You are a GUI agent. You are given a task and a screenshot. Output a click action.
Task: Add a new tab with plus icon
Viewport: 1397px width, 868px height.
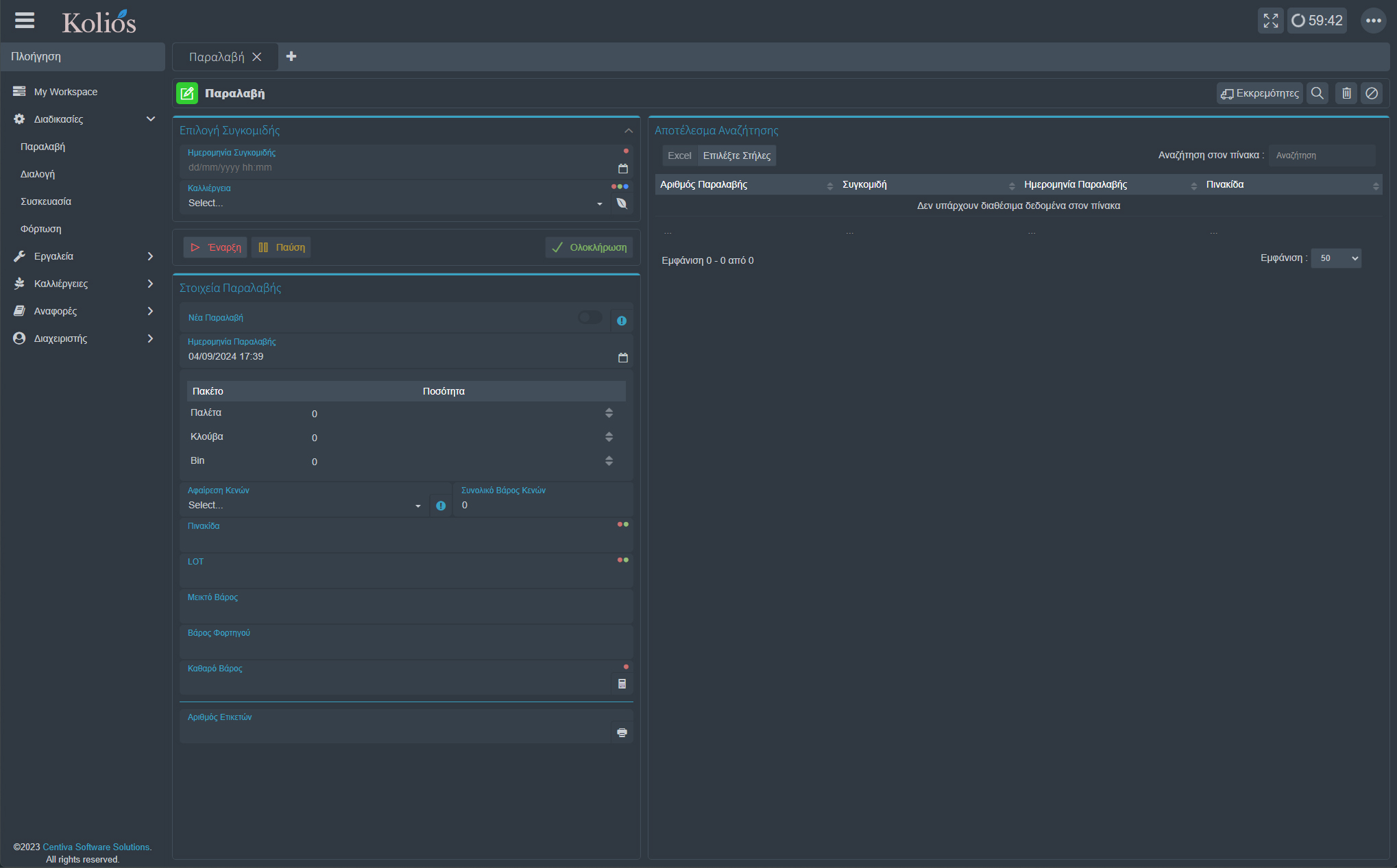pyautogui.click(x=291, y=56)
